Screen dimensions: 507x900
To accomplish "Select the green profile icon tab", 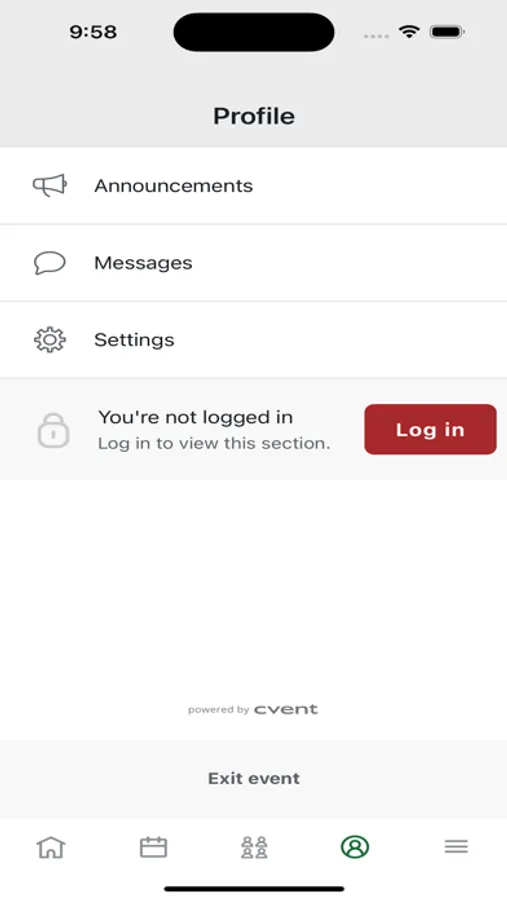I will (x=355, y=847).
